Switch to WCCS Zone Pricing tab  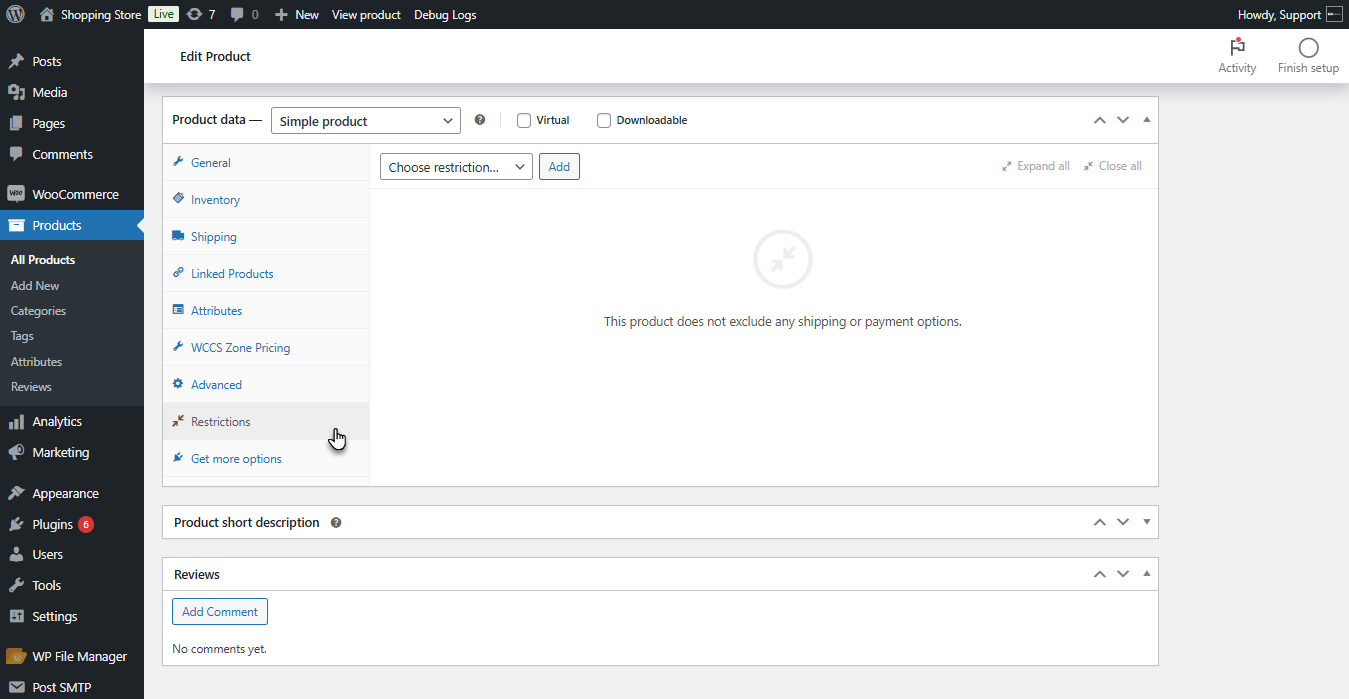266,347
